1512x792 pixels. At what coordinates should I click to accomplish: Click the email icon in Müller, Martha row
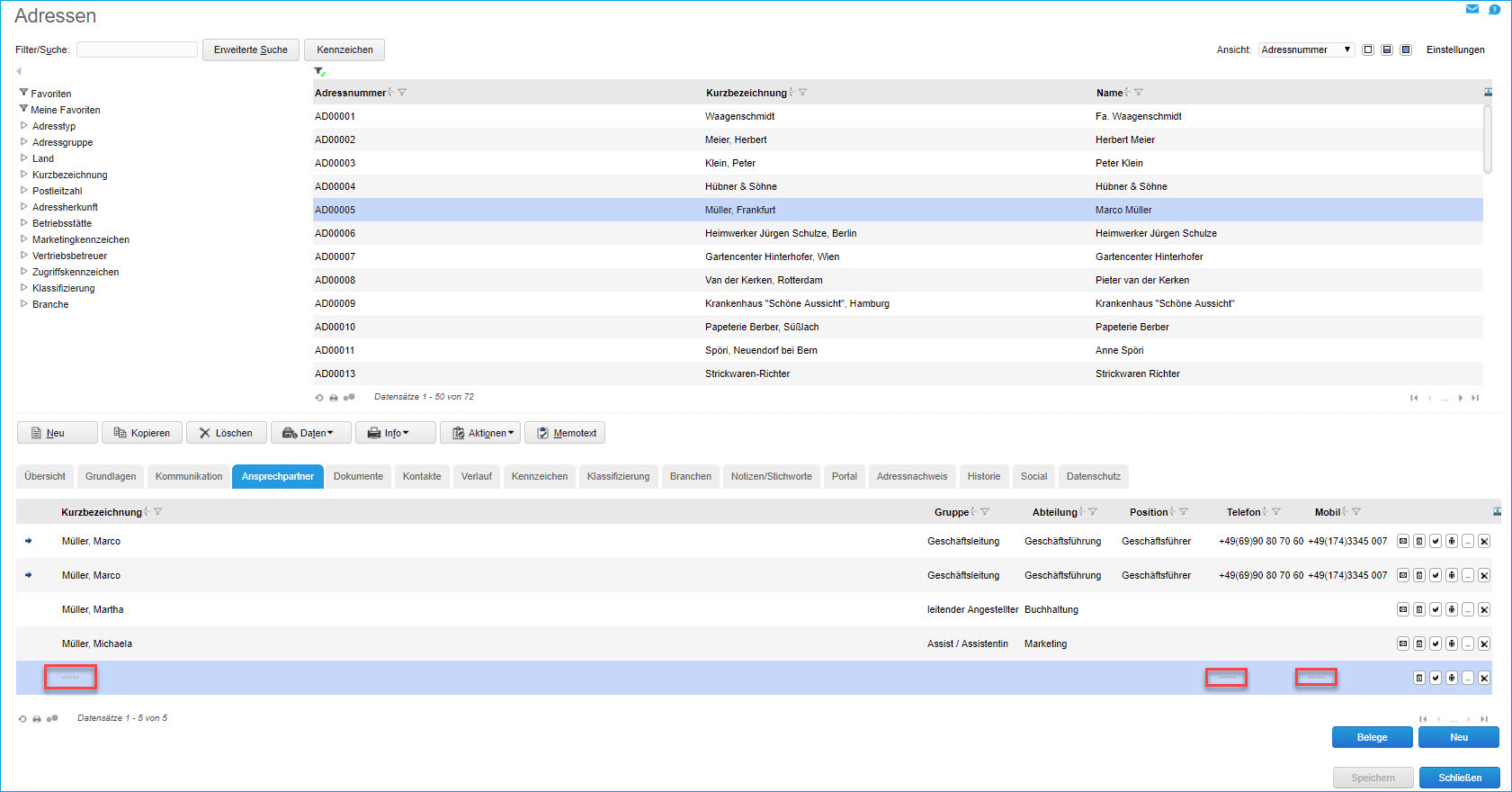pos(1402,609)
